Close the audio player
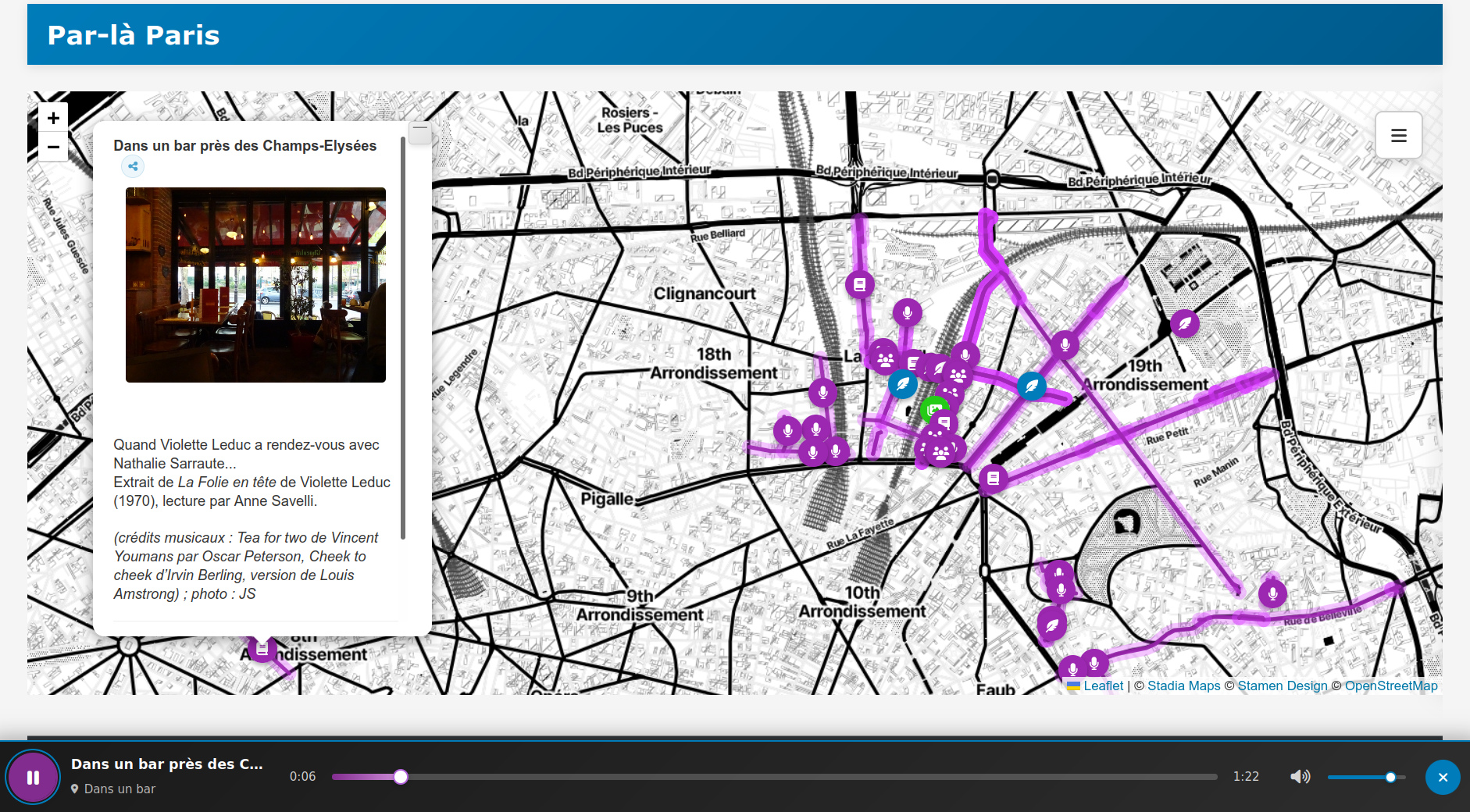 click(1443, 777)
